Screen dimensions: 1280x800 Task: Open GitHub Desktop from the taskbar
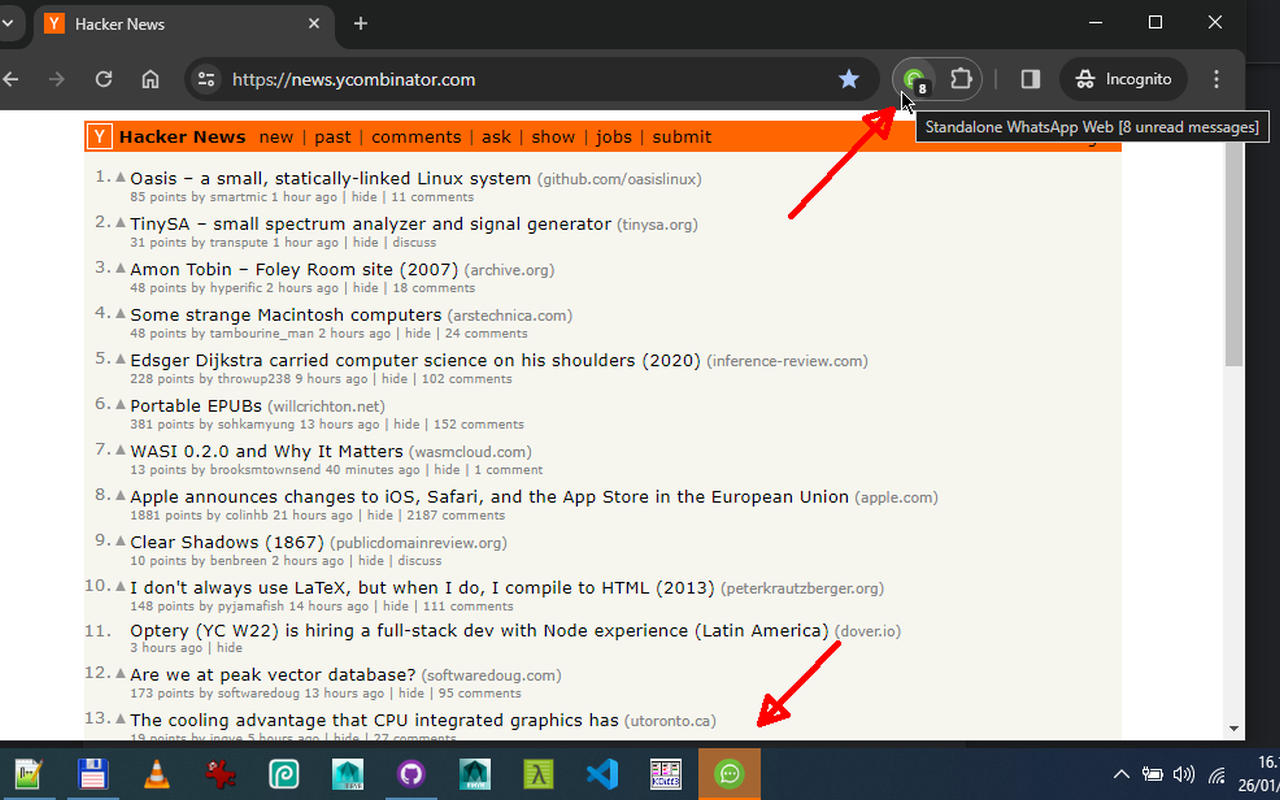(411, 774)
